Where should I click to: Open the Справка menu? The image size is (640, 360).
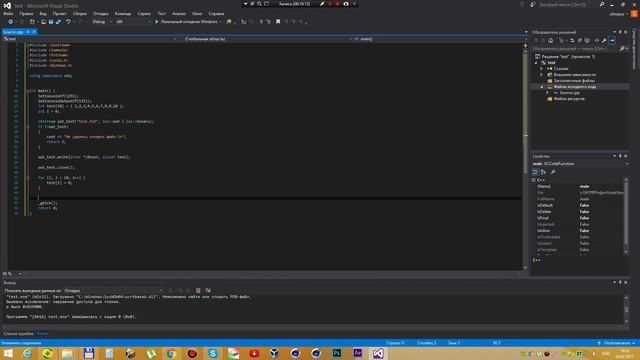(216, 13)
